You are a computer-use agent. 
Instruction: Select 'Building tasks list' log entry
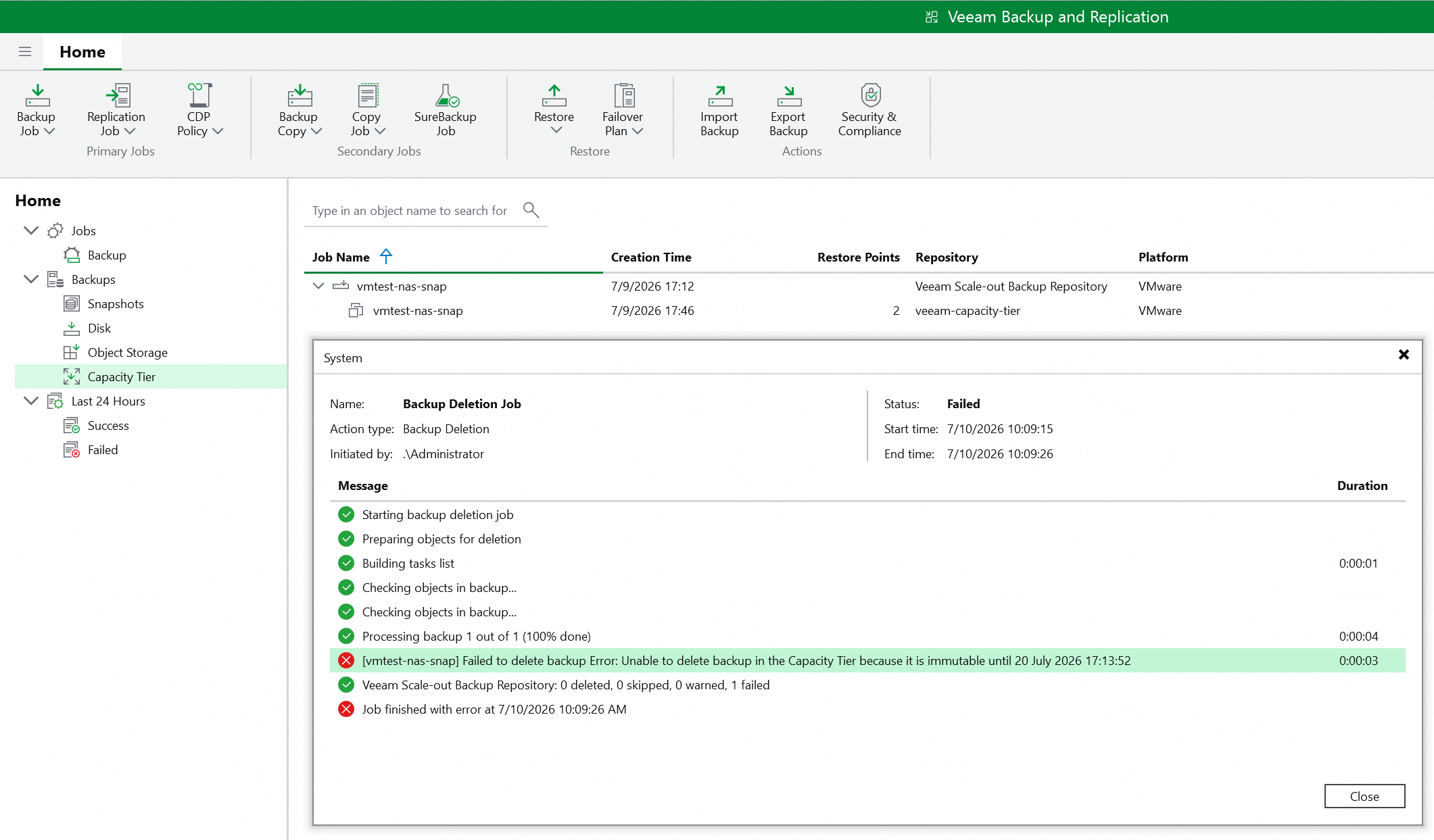pos(867,563)
